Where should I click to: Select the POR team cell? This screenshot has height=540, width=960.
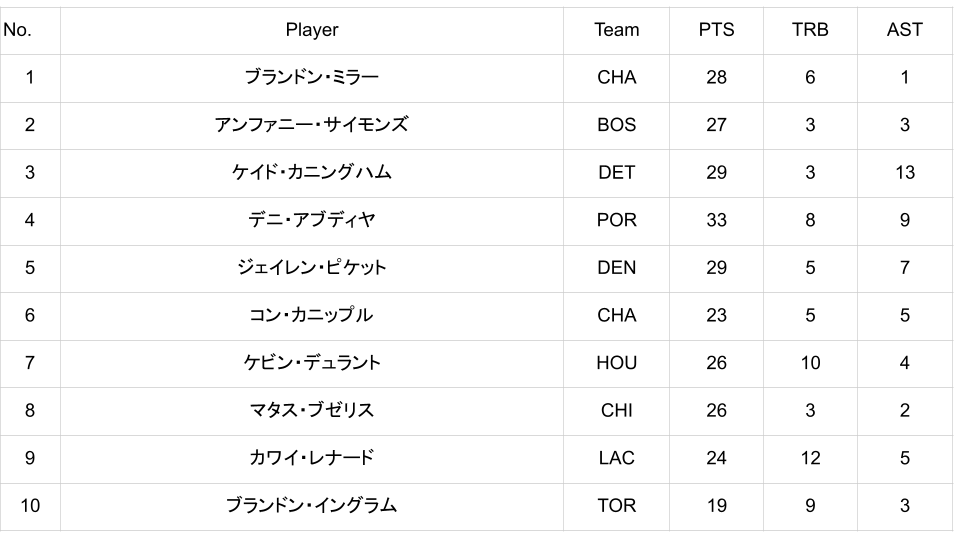coord(616,220)
